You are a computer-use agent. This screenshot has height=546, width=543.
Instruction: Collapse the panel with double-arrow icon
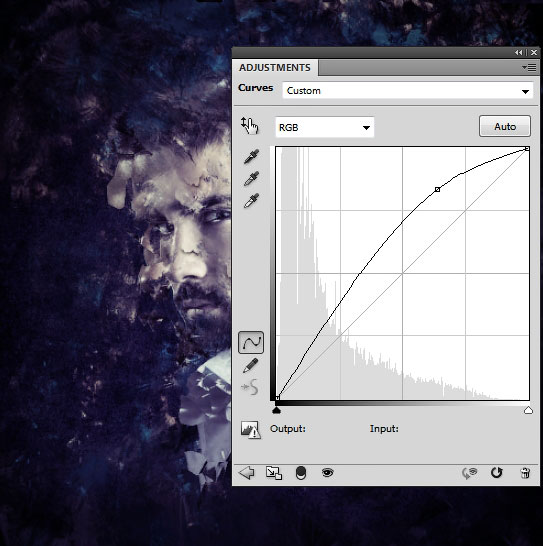tap(519, 53)
